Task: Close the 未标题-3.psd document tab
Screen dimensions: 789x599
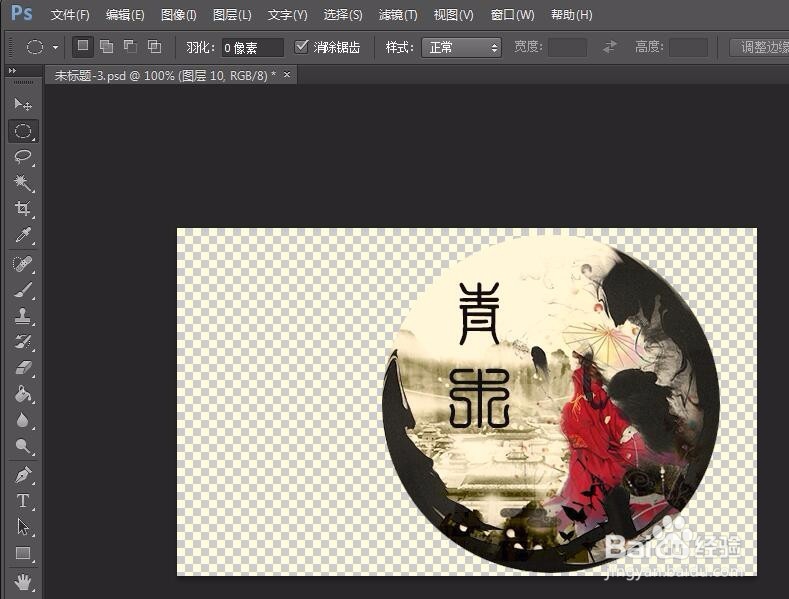Action: [287, 74]
